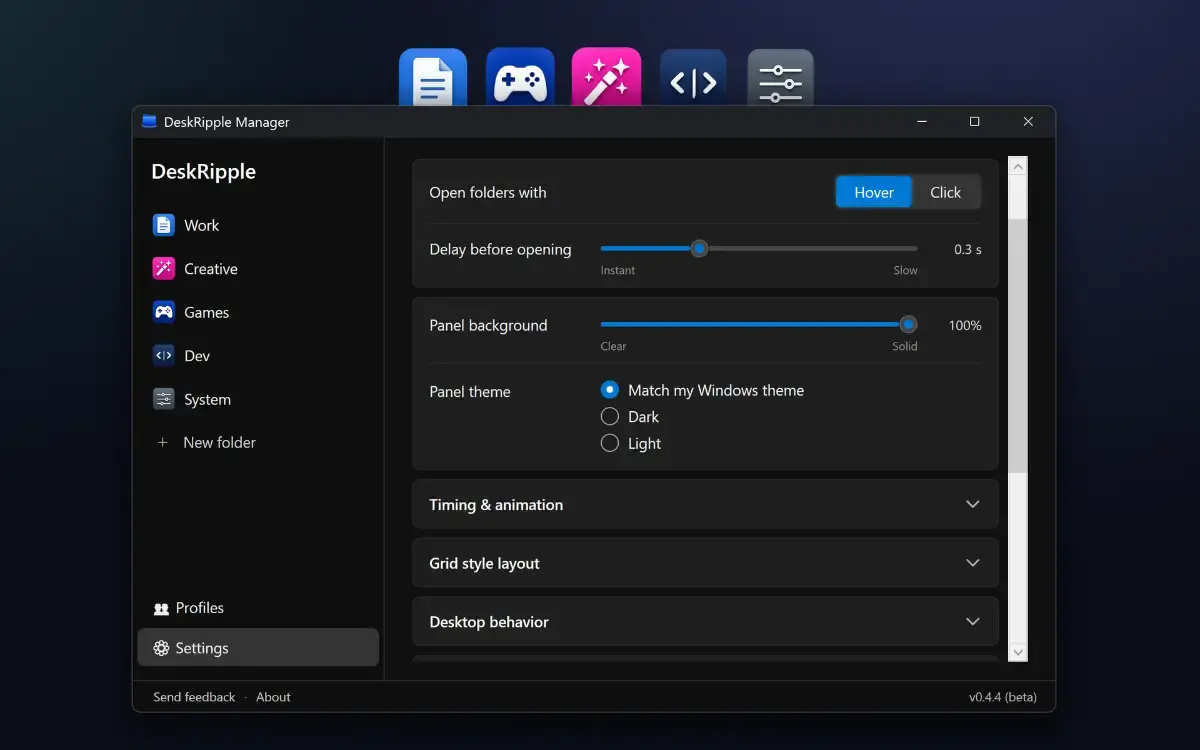The image size is (1200, 750).
Task: Minimize the DeskRipple Manager window
Action: point(921,122)
